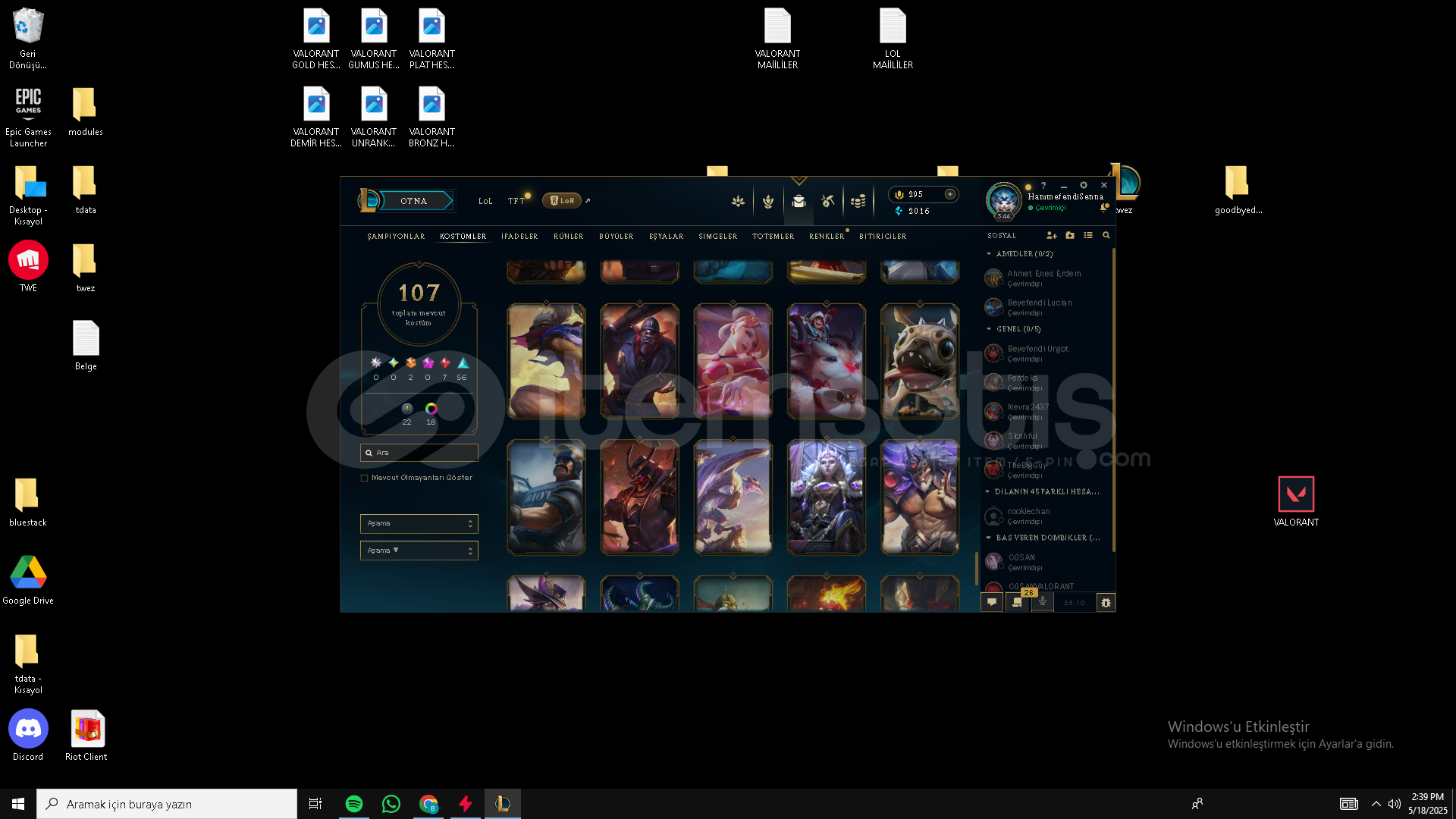Select the red armored samurai skin thumbnail
Viewport: 1456px width, 819px height.
click(639, 497)
